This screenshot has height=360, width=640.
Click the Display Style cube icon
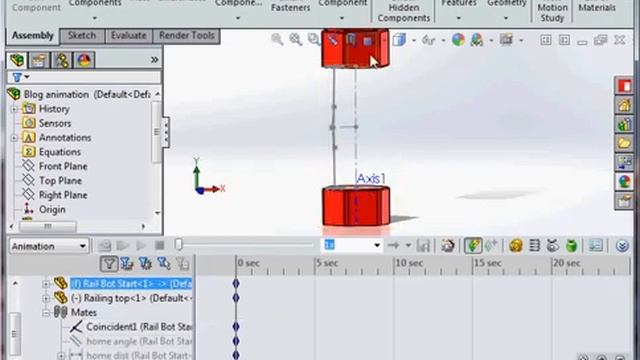[x=399, y=40]
